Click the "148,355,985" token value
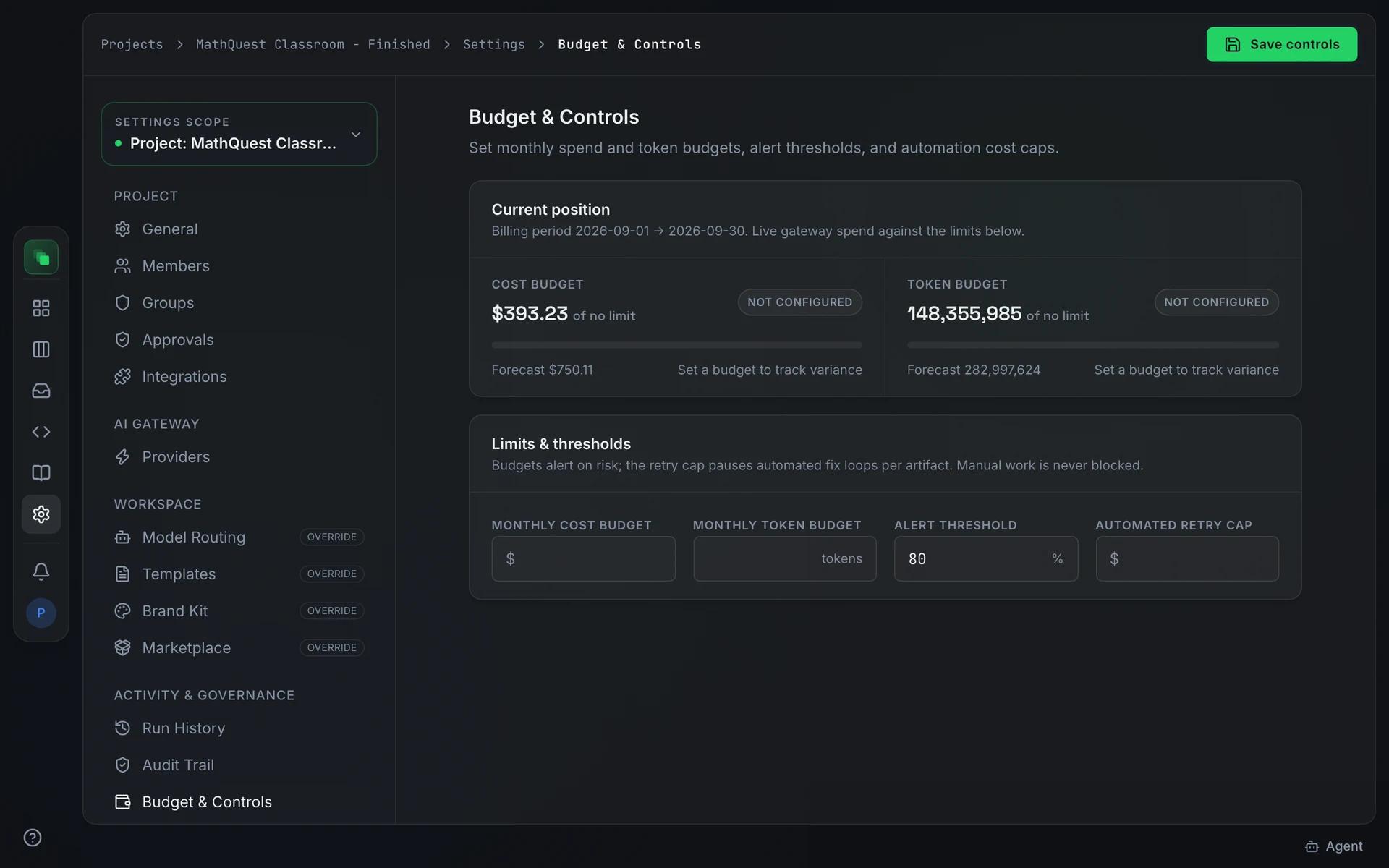Viewport: 1389px width, 868px height. click(964, 313)
